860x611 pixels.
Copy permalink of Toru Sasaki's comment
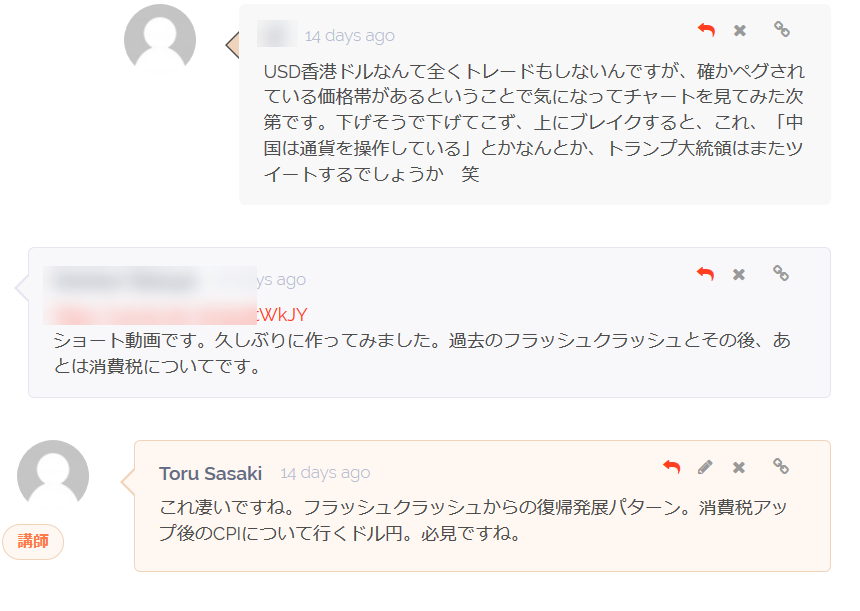click(x=781, y=466)
